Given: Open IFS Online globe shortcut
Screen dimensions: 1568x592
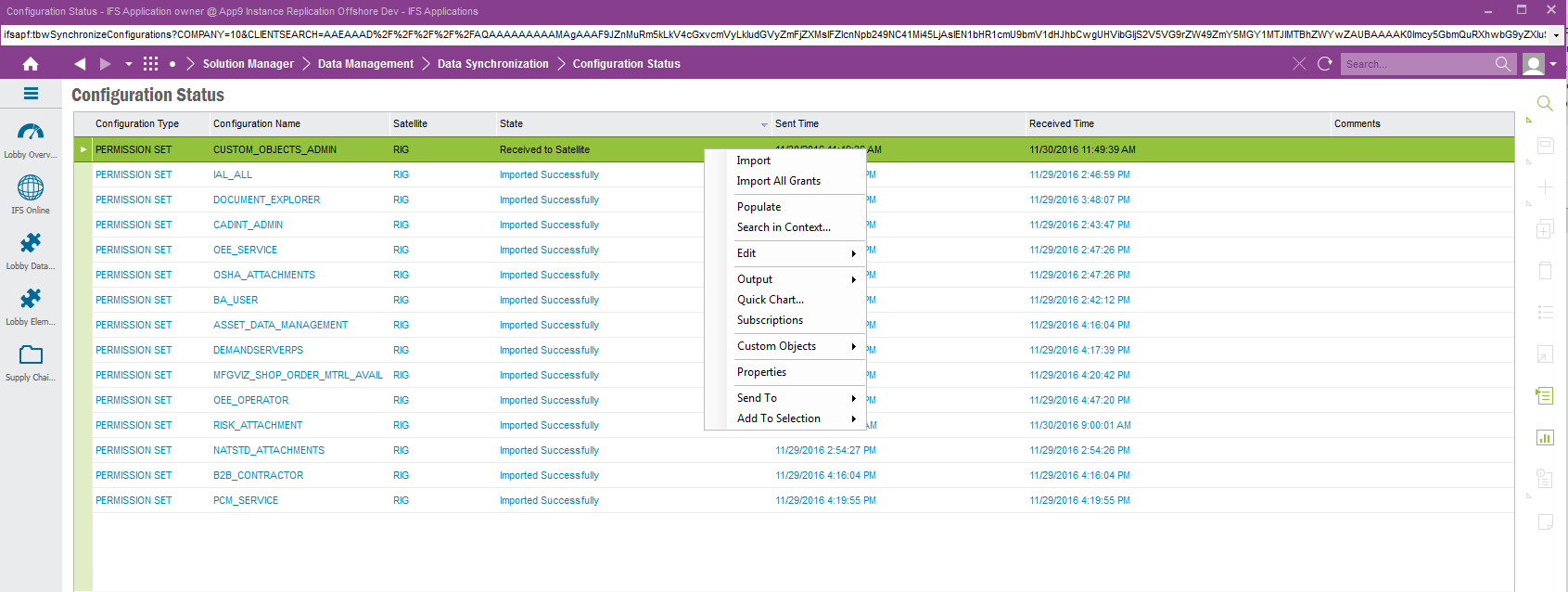Looking at the screenshot, I should click(31, 194).
